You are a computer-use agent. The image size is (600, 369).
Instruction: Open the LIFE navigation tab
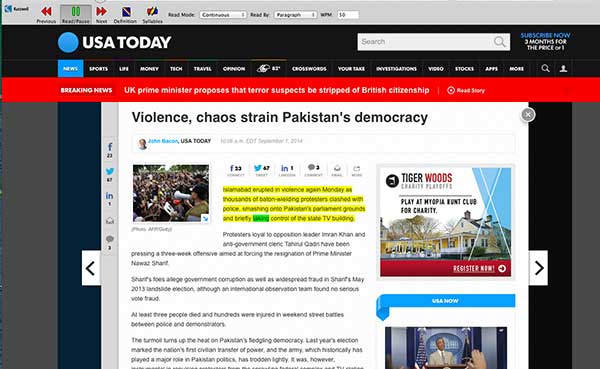click(x=124, y=69)
